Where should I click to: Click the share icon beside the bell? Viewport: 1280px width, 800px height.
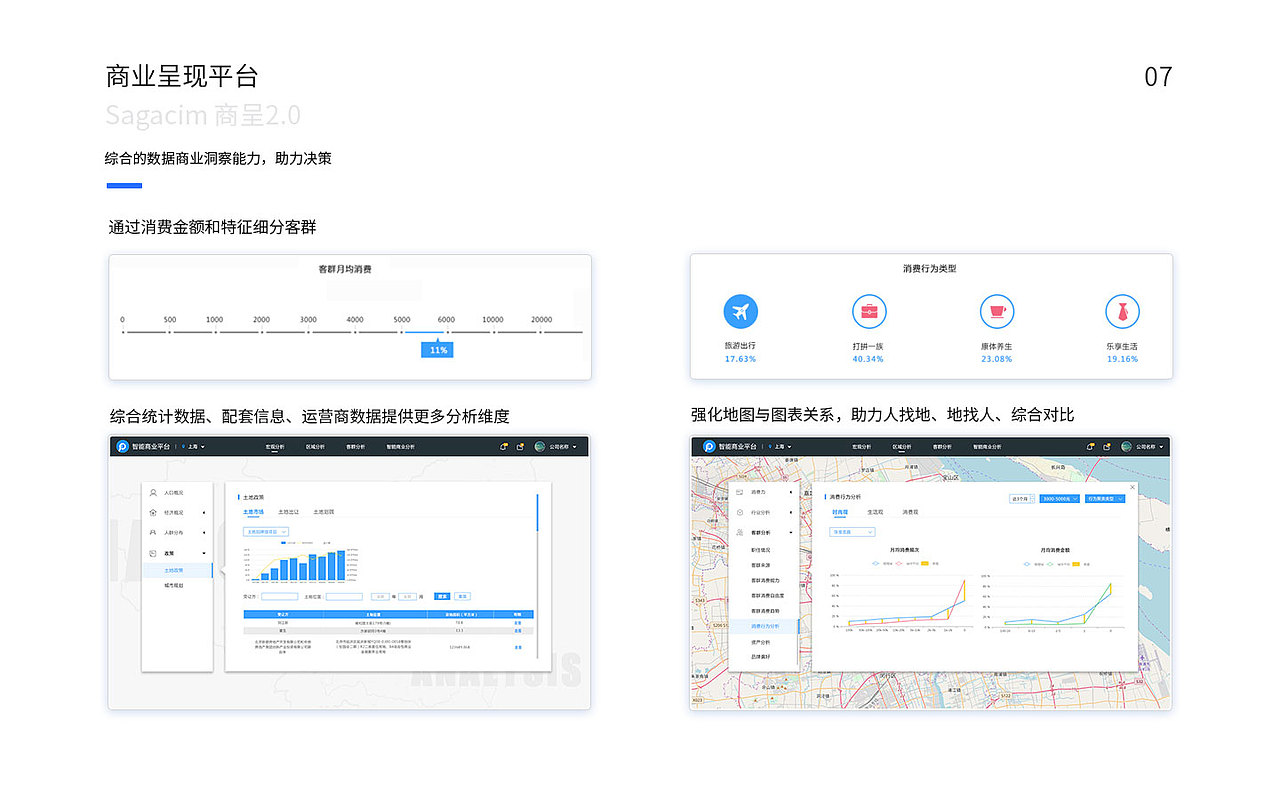[1106, 446]
